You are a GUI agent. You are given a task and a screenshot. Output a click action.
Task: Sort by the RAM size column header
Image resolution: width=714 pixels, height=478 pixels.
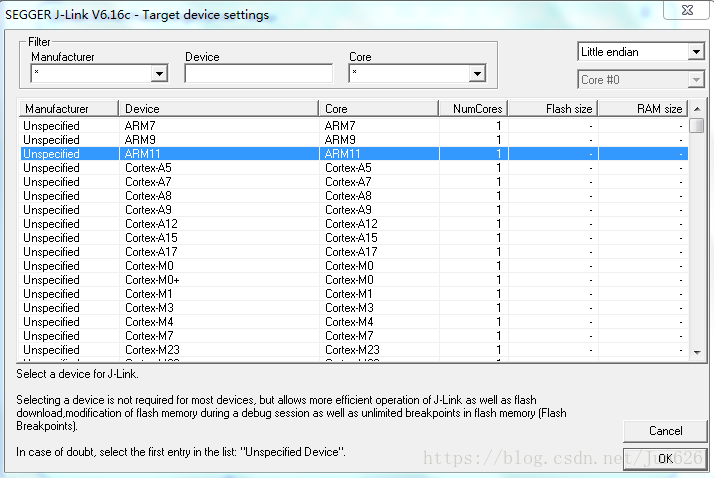pyautogui.click(x=643, y=109)
